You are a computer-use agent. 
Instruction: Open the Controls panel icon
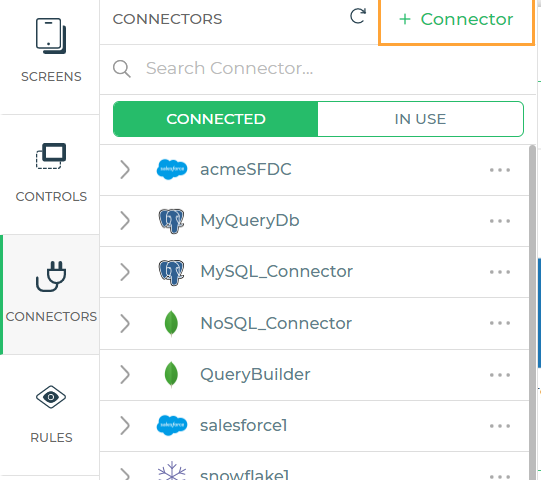tap(51, 156)
